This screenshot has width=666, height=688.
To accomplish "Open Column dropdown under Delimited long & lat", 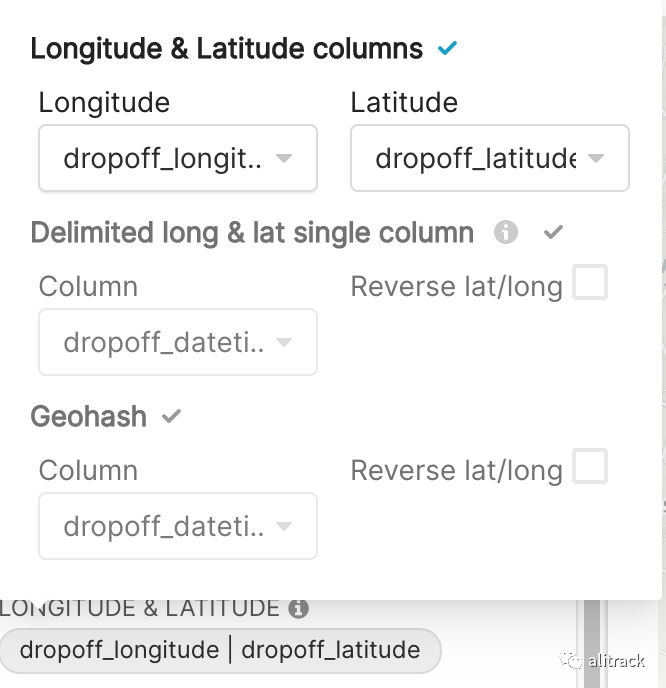I will pos(165,342).
